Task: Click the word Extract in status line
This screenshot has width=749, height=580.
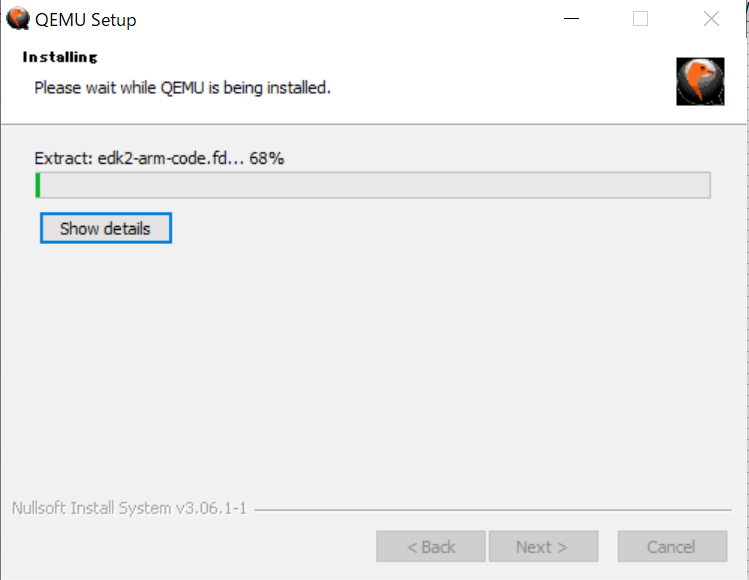Action: pos(63,158)
